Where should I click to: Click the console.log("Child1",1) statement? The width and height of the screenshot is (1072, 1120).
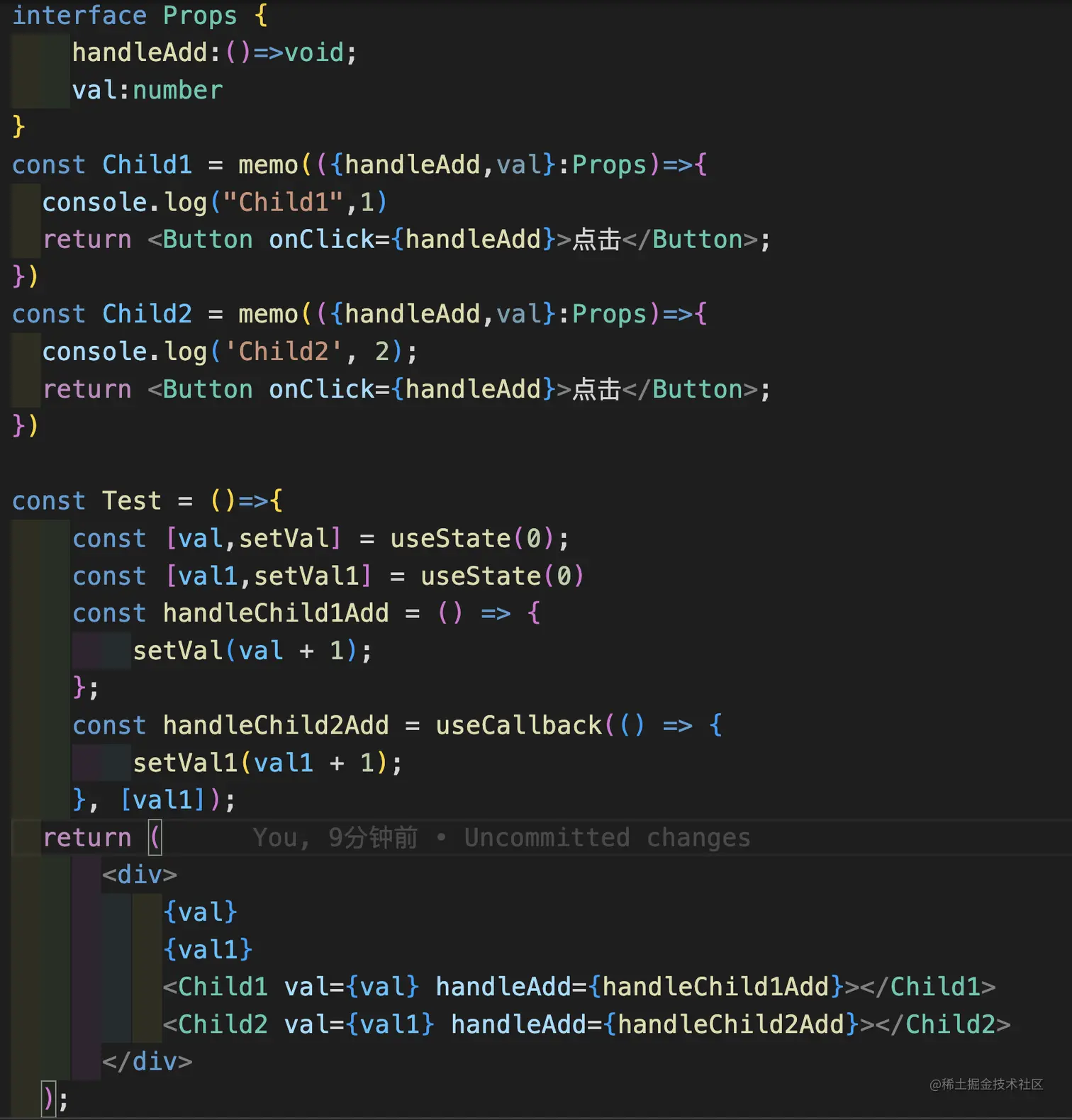click(215, 202)
